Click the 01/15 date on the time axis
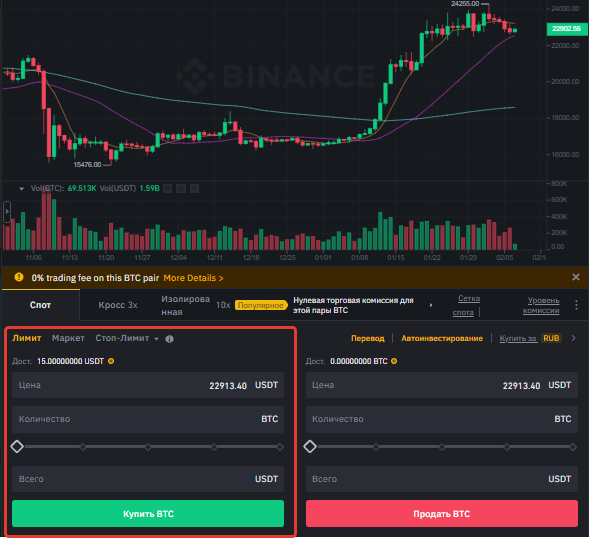Viewport: 589px width, 538px height. (396, 258)
